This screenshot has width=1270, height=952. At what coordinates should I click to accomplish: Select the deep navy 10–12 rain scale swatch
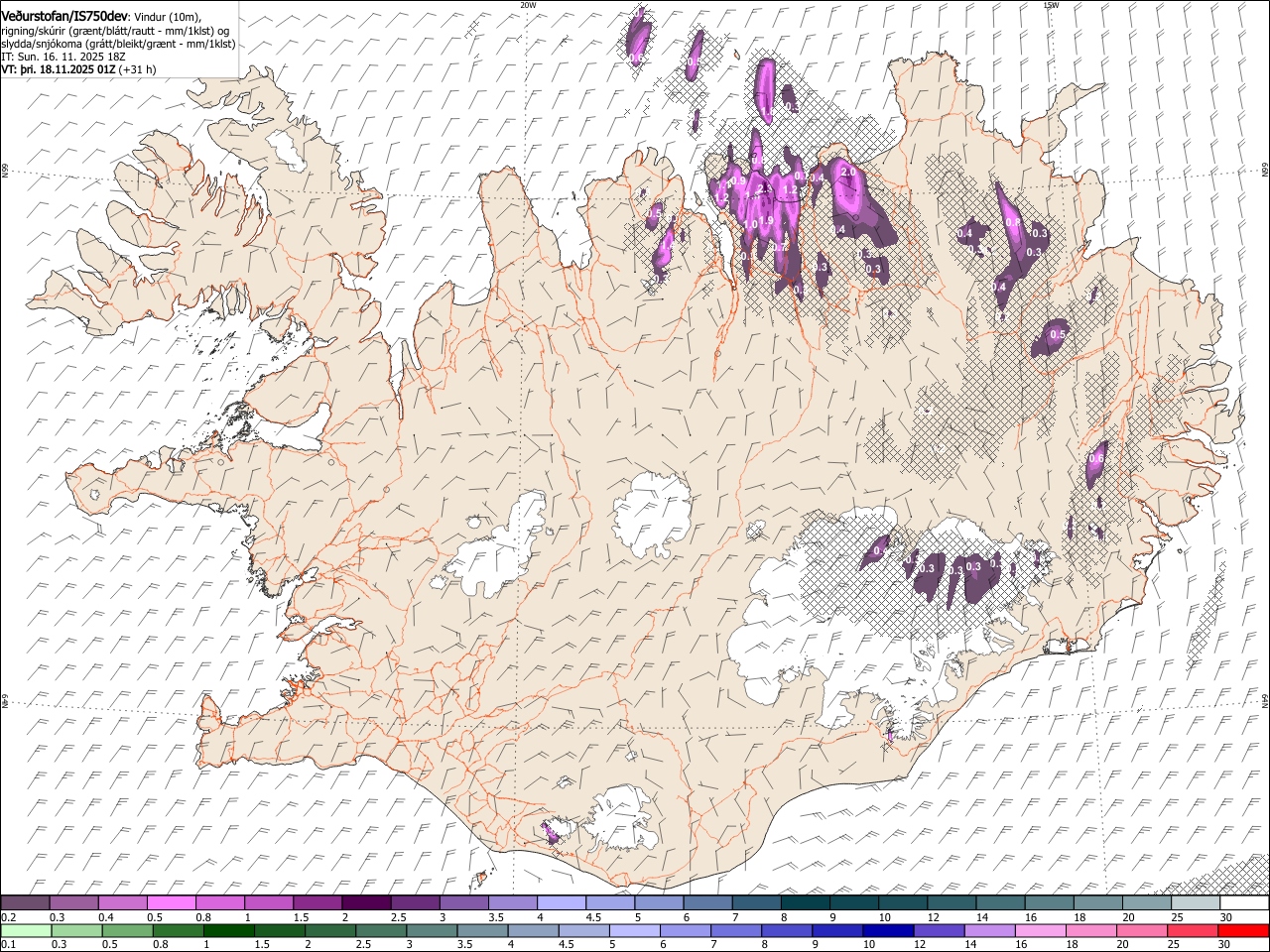[888, 930]
